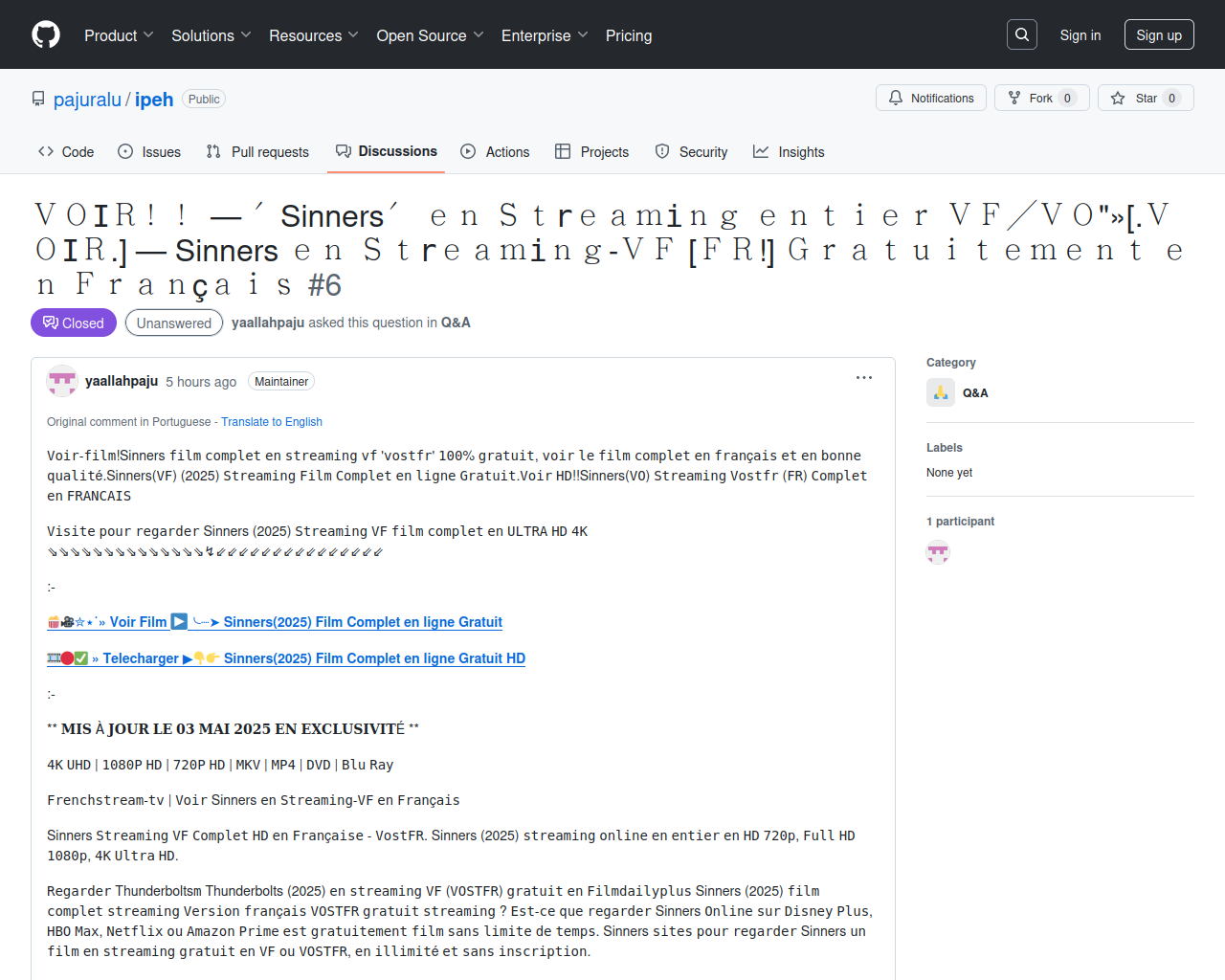Click the Actions play-circle icon

click(x=468, y=151)
